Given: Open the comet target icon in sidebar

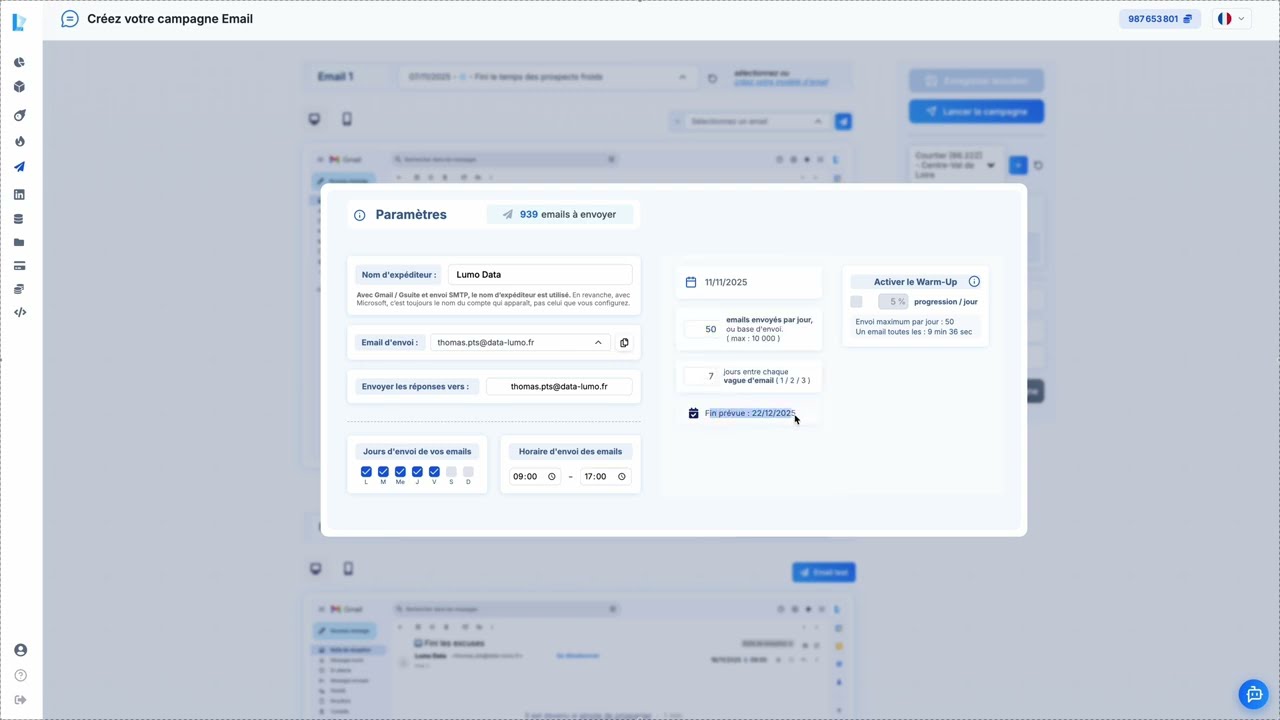Looking at the screenshot, I should click(x=20, y=115).
